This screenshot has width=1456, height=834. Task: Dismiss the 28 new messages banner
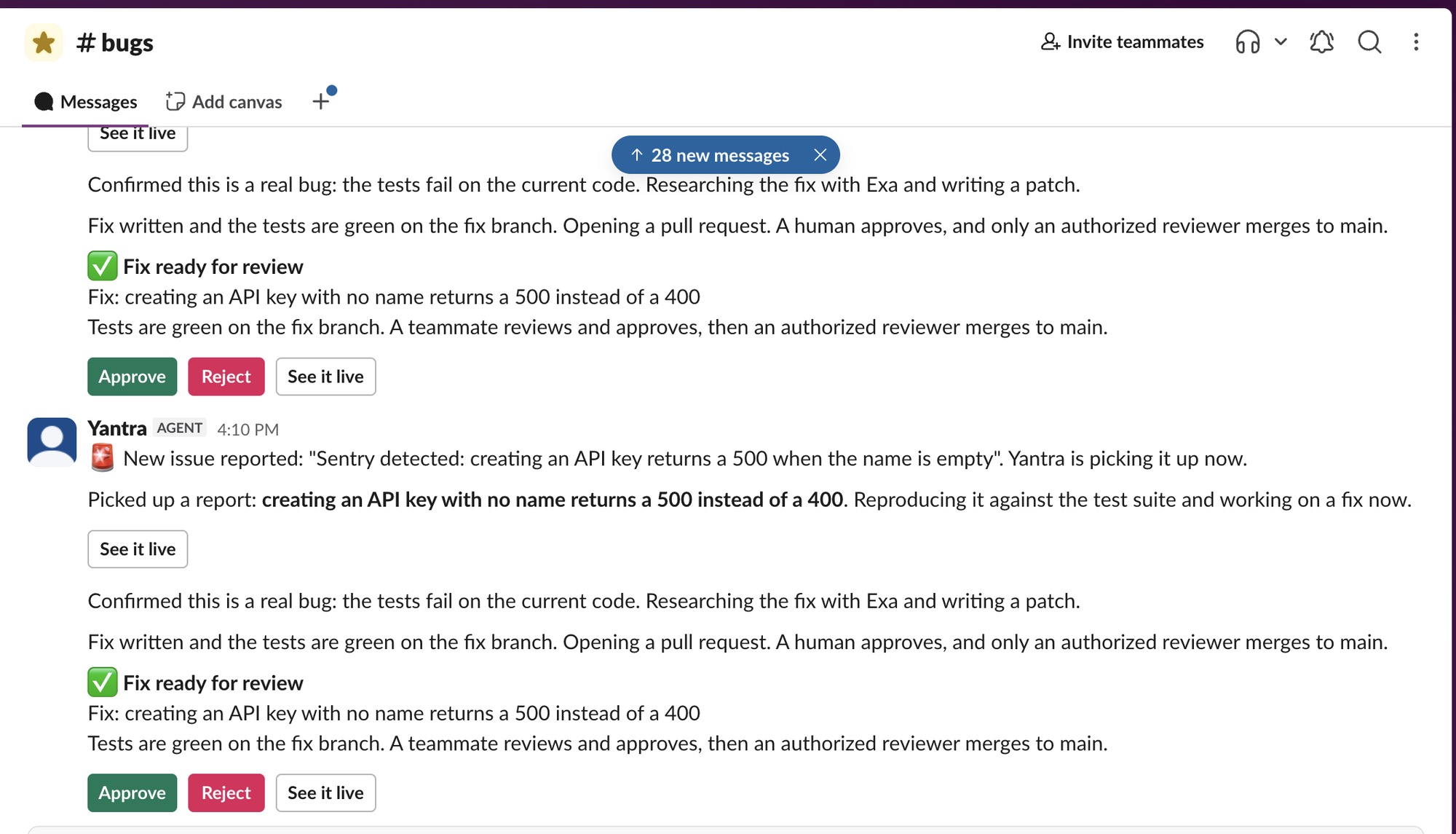[820, 155]
